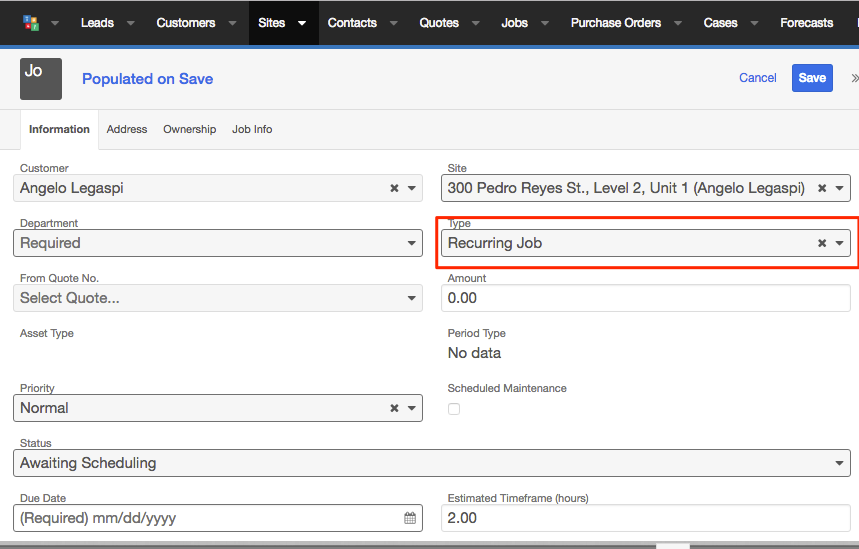
Task: Open the Status dropdown
Action: pos(432,463)
